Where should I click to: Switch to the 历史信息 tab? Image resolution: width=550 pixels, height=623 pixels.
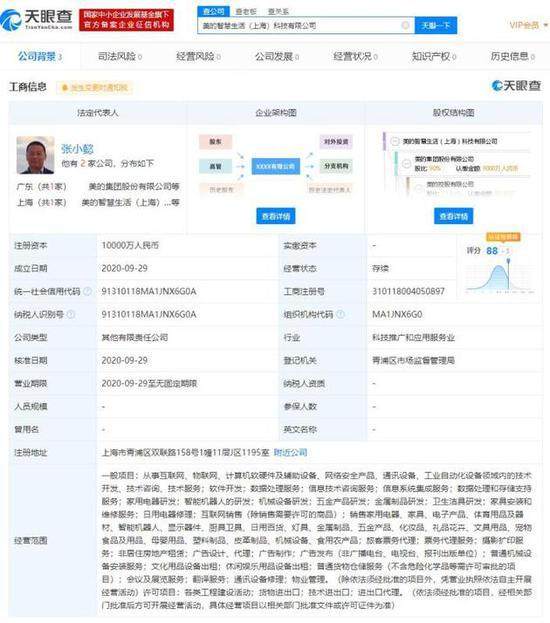click(512, 56)
